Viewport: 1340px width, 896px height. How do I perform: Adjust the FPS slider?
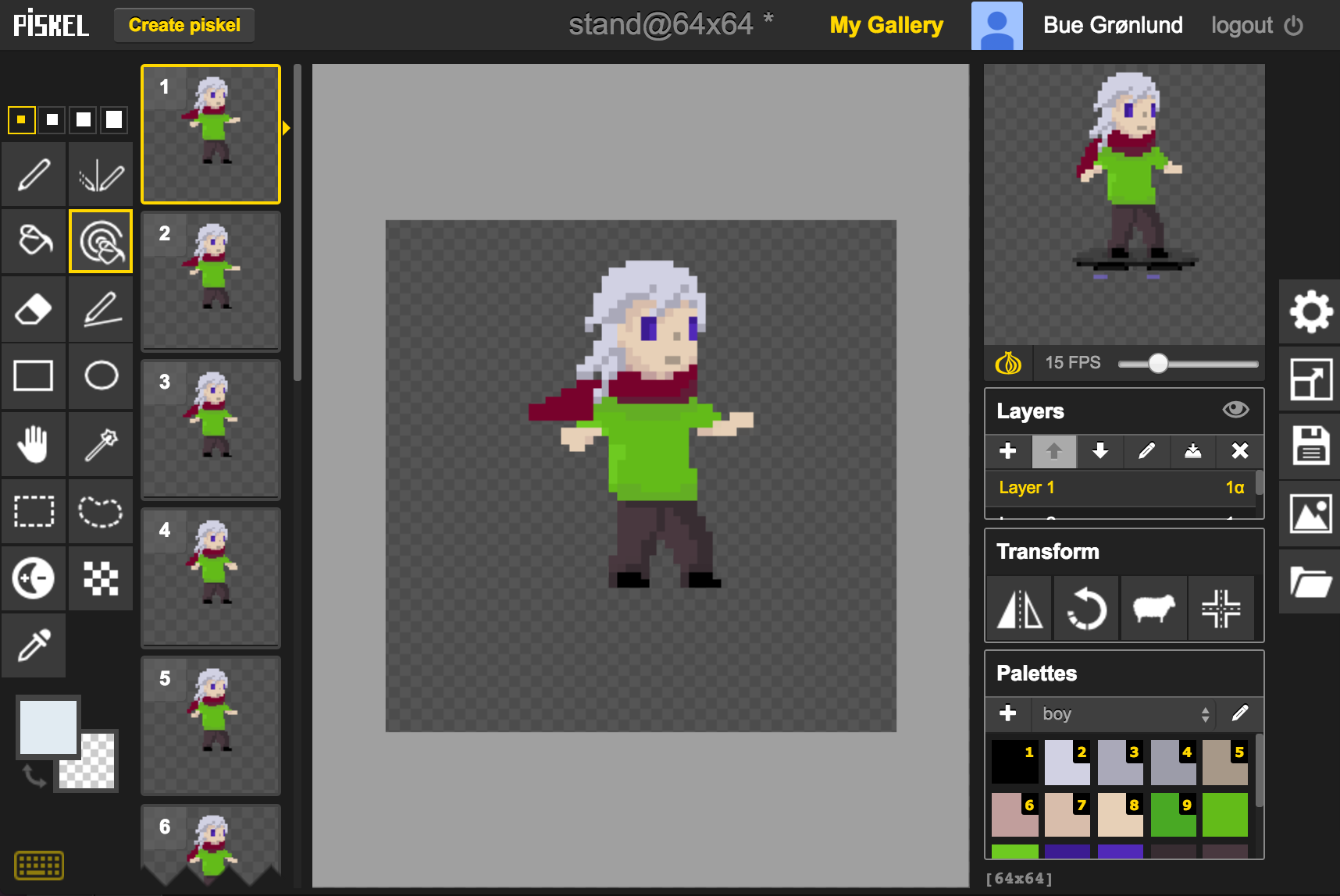pos(1159,363)
